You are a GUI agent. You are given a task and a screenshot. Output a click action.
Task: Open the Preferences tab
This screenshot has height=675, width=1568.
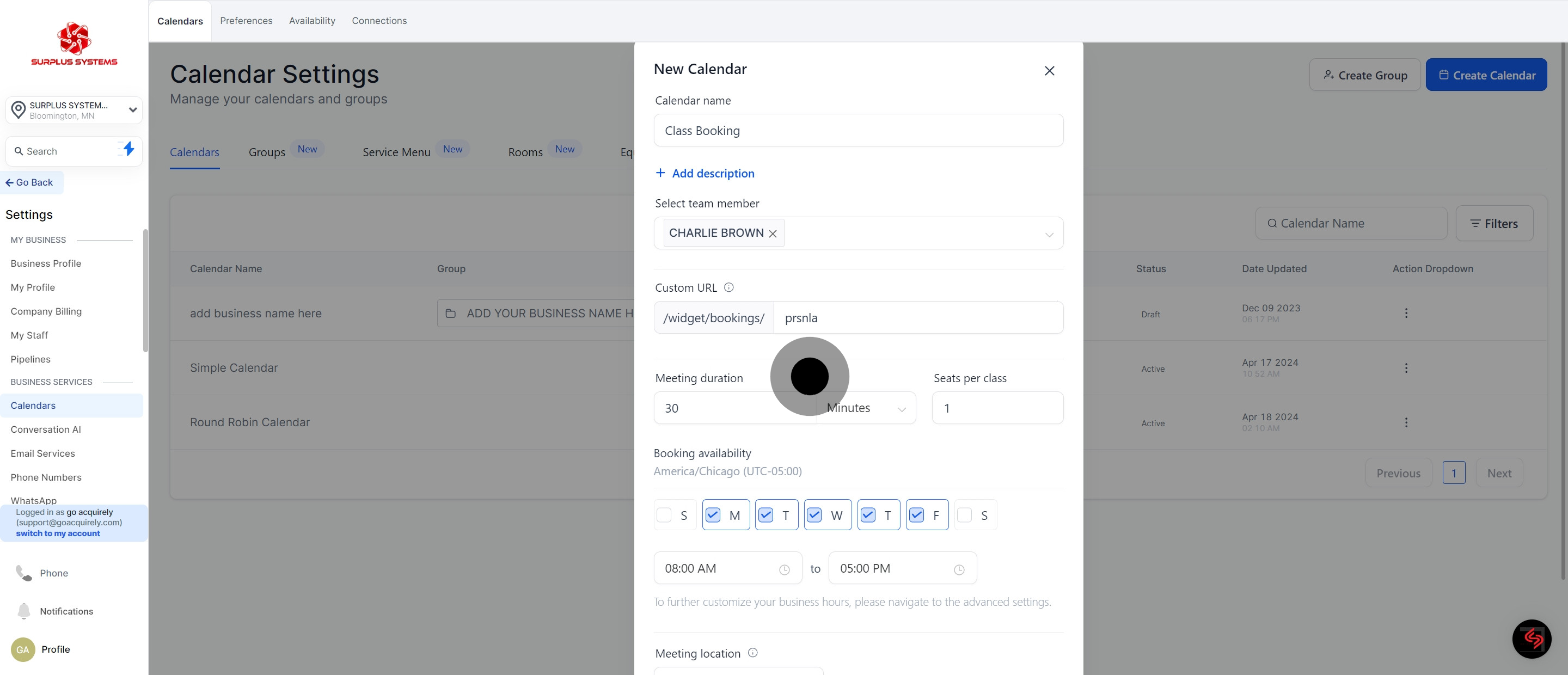[247, 21]
